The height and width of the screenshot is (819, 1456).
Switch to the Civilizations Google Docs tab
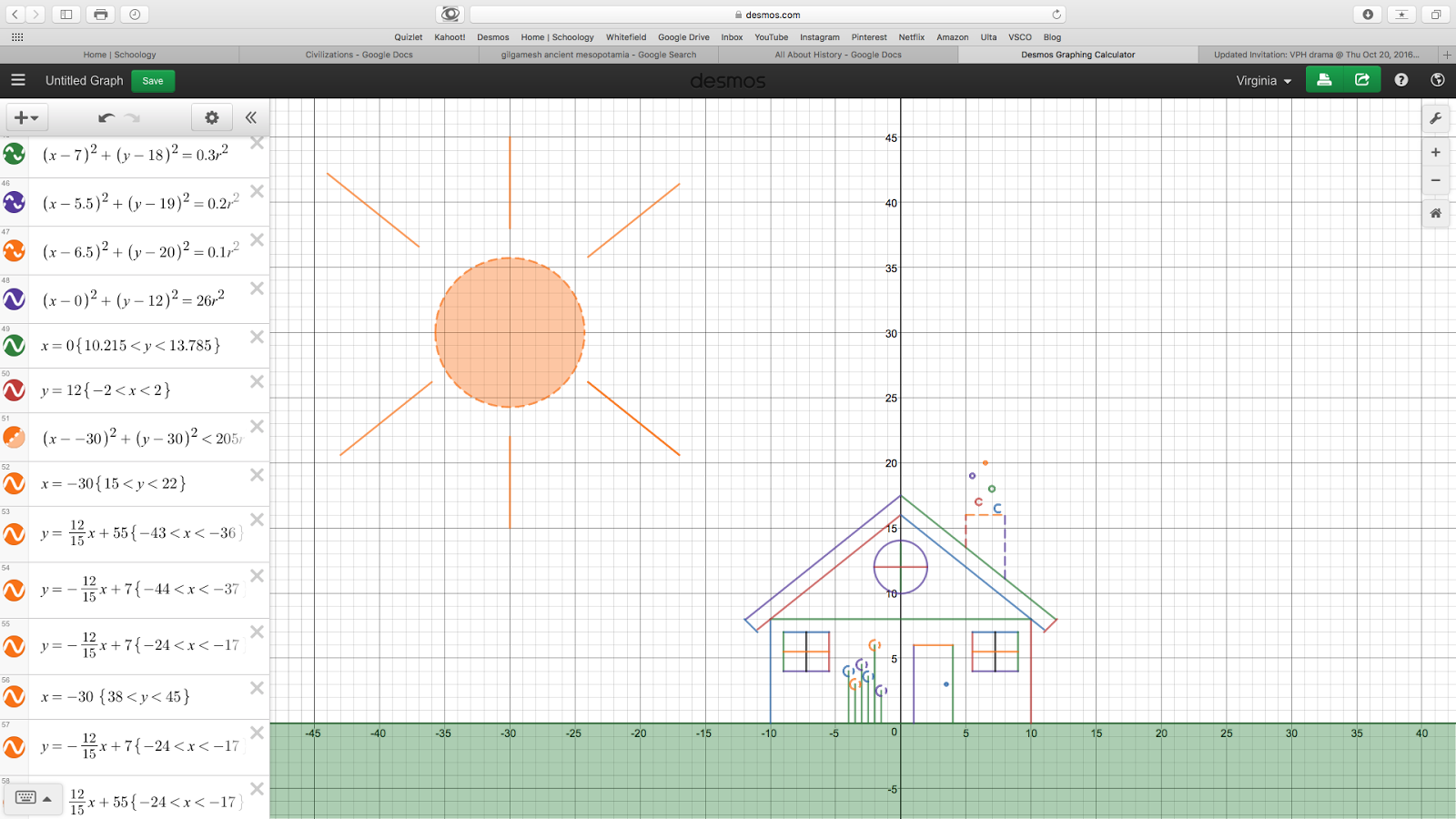359,55
